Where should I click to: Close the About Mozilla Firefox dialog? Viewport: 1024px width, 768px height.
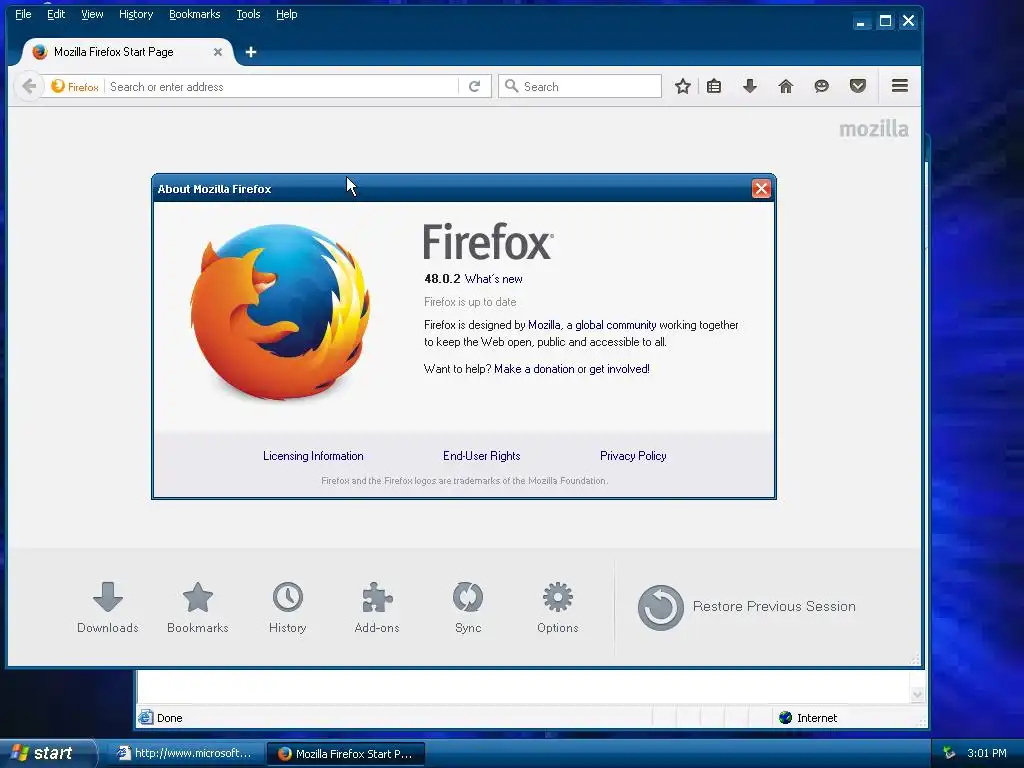pyautogui.click(x=761, y=189)
